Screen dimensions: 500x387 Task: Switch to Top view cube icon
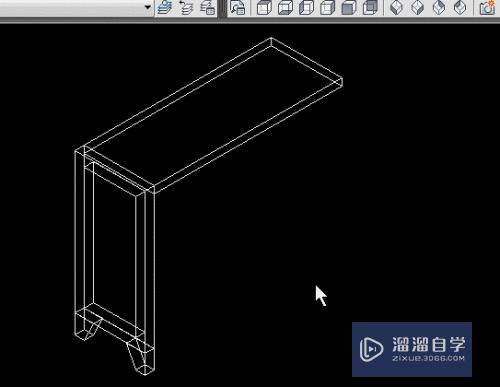tap(264, 8)
